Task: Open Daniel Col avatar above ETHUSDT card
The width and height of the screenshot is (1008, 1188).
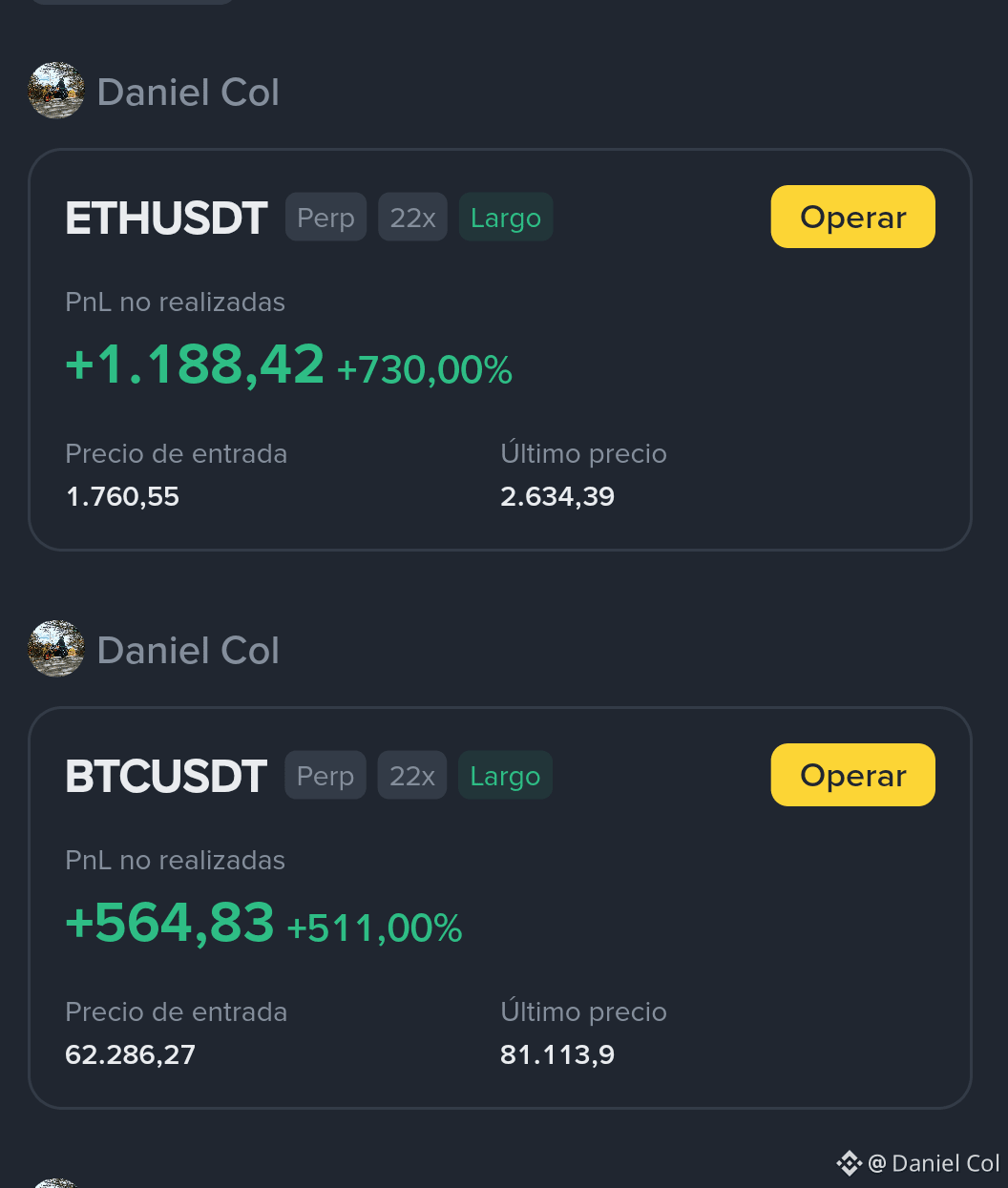Action: (x=56, y=91)
